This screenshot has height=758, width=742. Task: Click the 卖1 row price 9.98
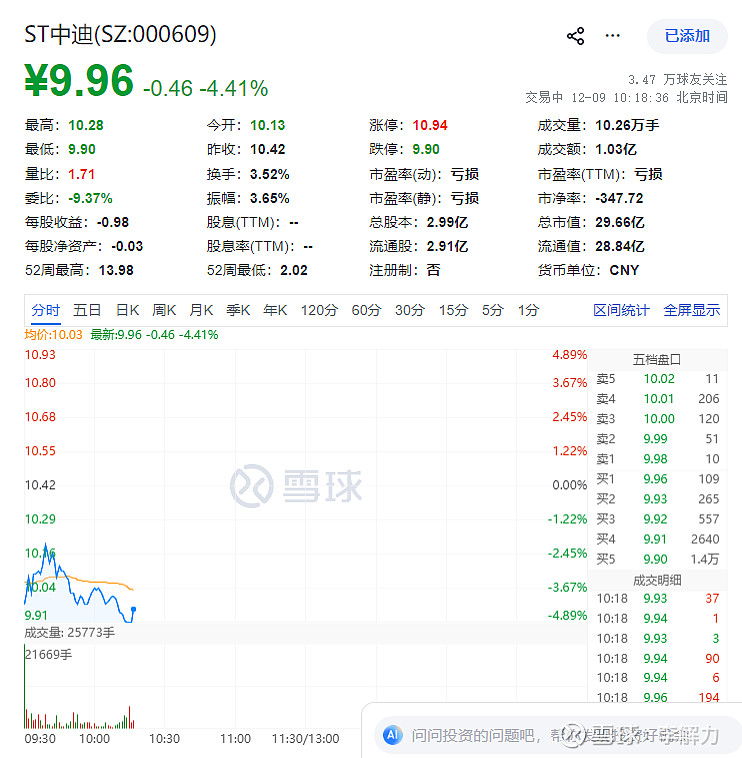click(655, 459)
